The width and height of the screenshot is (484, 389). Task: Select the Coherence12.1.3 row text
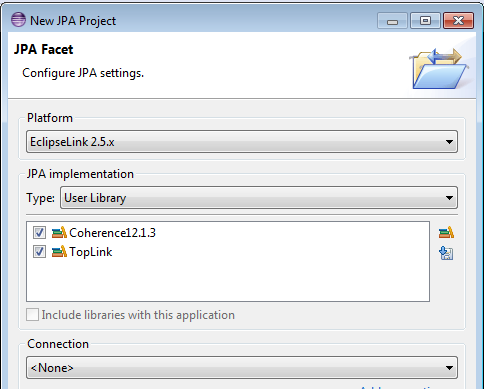pyautogui.click(x=112, y=233)
